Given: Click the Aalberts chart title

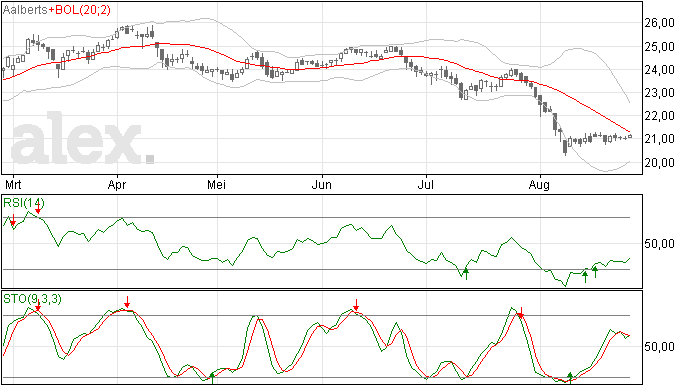Looking at the screenshot, I should (x=26, y=10).
